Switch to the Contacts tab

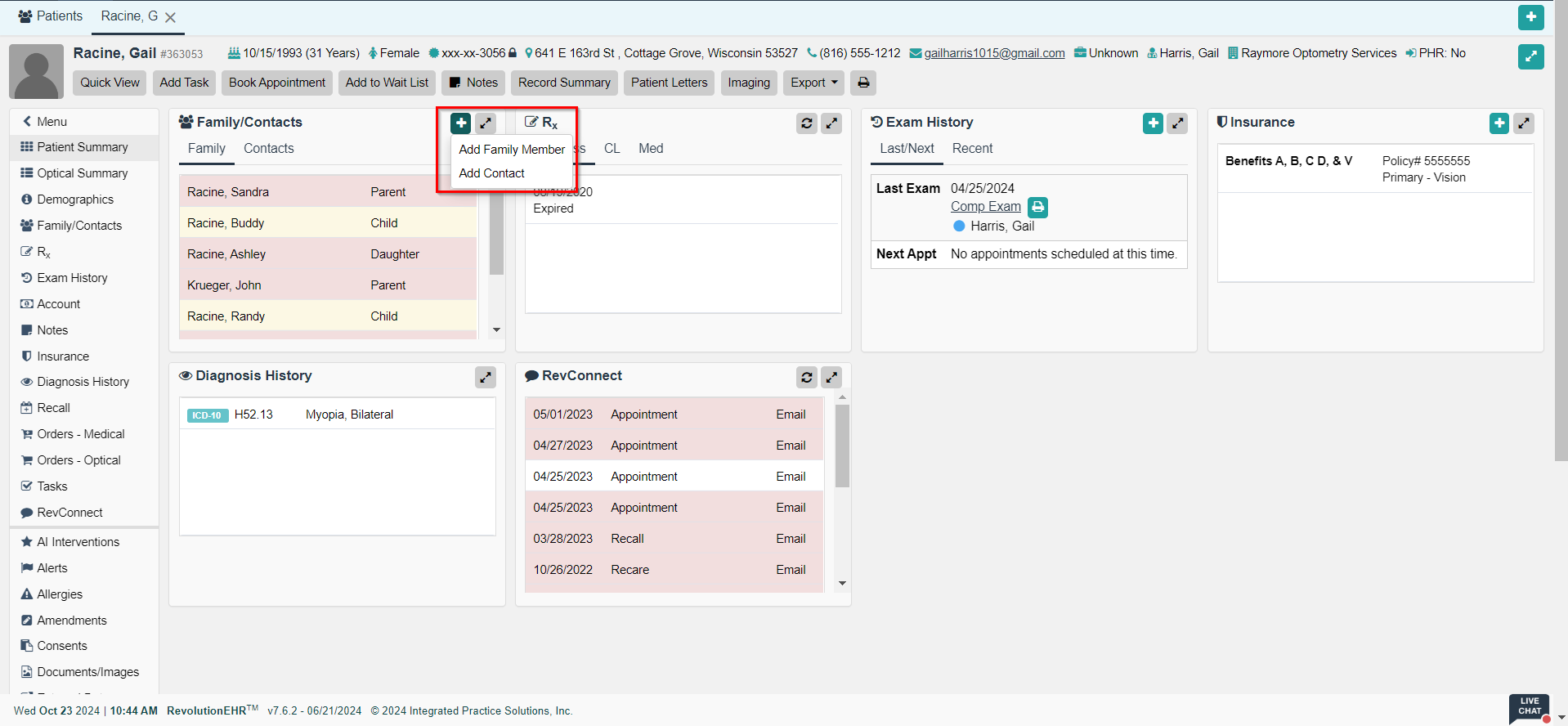pyautogui.click(x=268, y=149)
